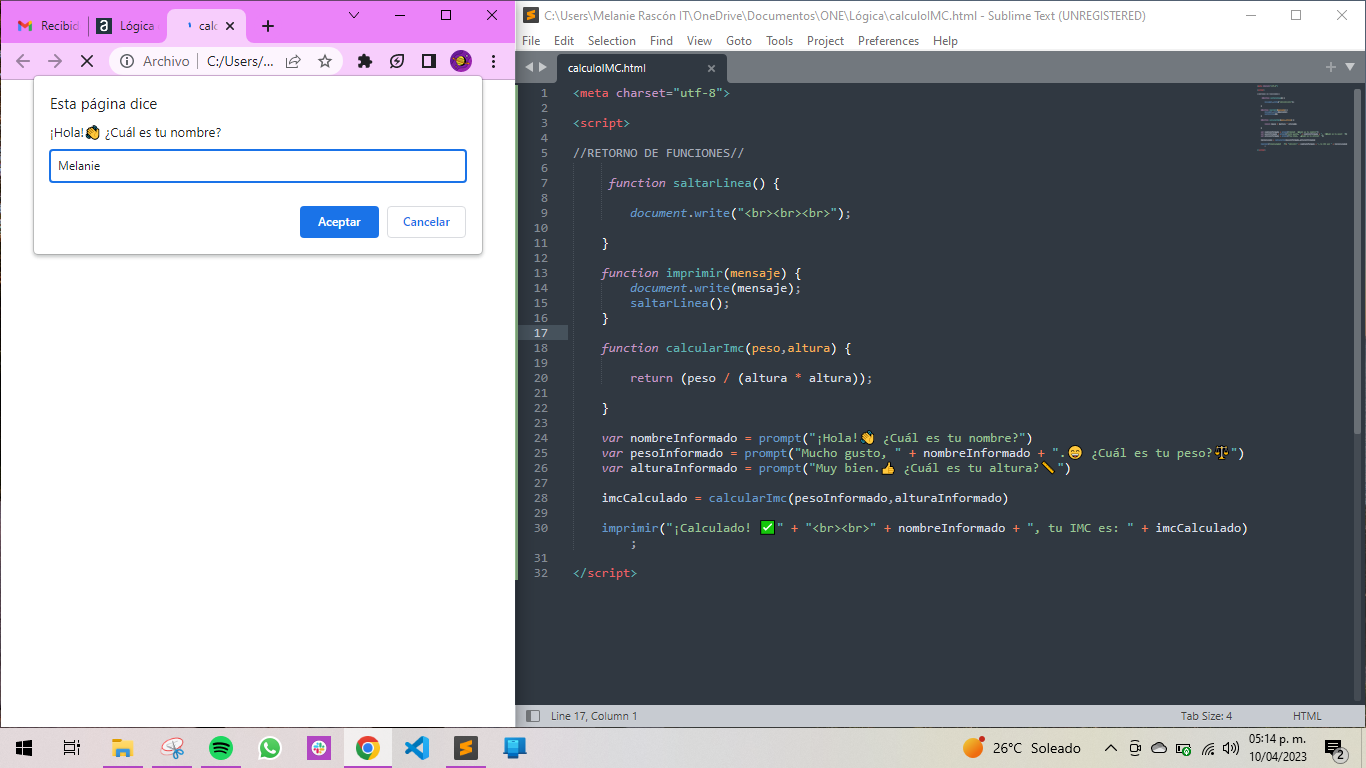Open the Snipping Tool taskbar icon
The image size is (1366, 768).
[173, 747]
